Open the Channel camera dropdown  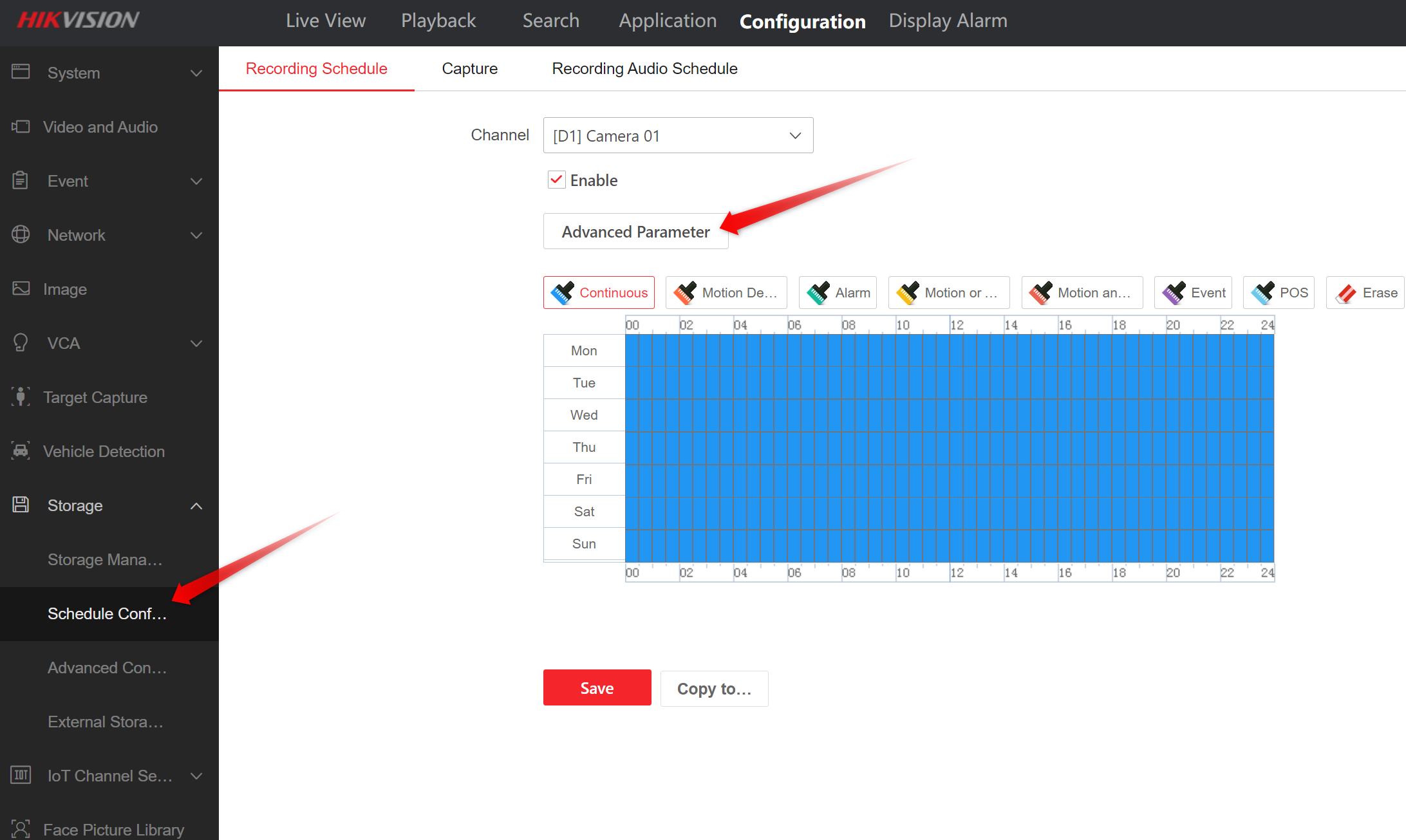pos(679,135)
